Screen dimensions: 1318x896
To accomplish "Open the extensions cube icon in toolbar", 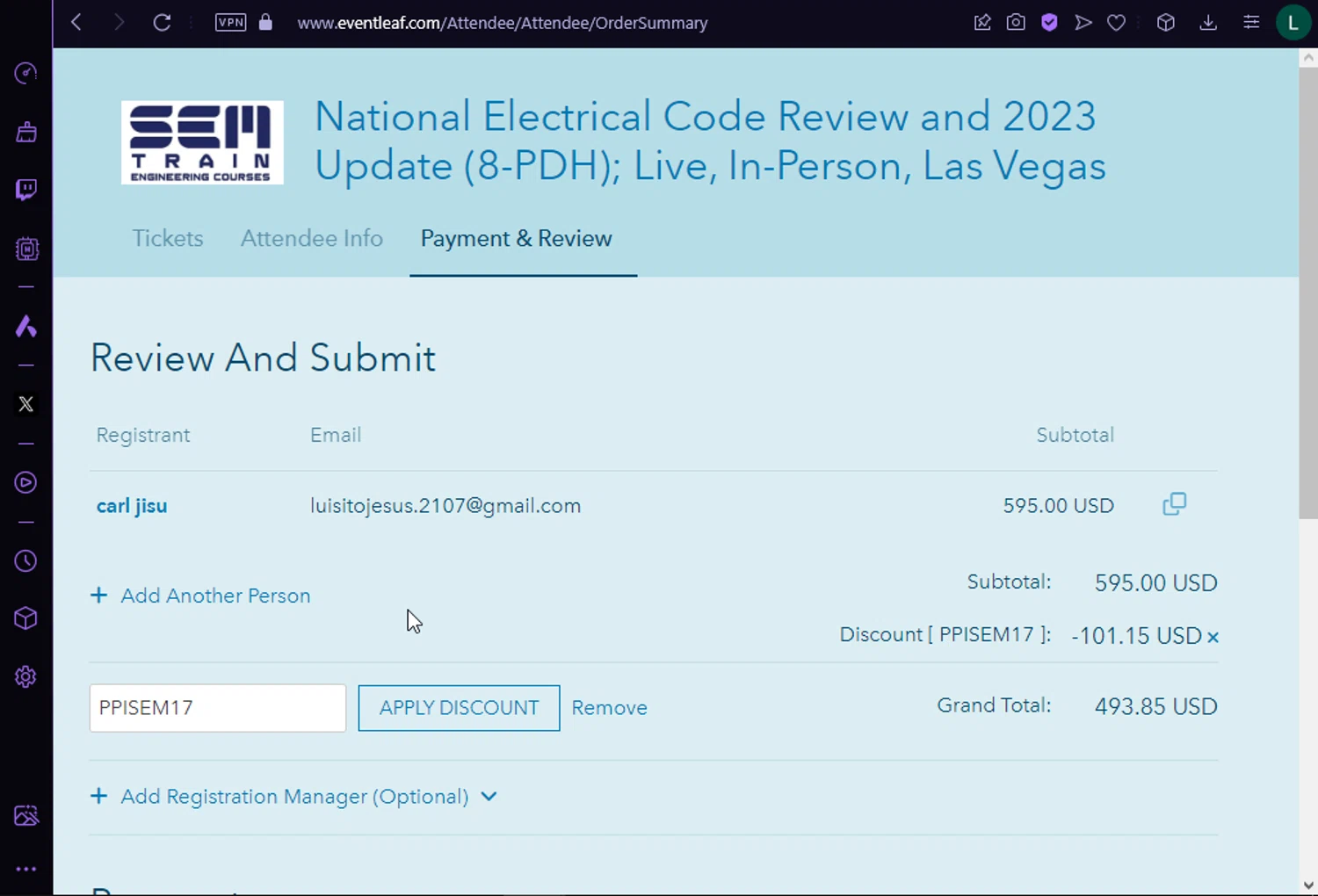I will [x=1166, y=22].
